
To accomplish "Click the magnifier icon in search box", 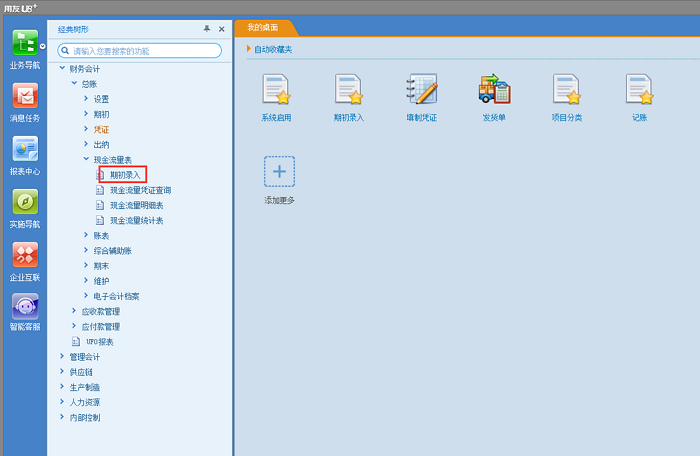I will pyautogui.click(x=65, y=50).
